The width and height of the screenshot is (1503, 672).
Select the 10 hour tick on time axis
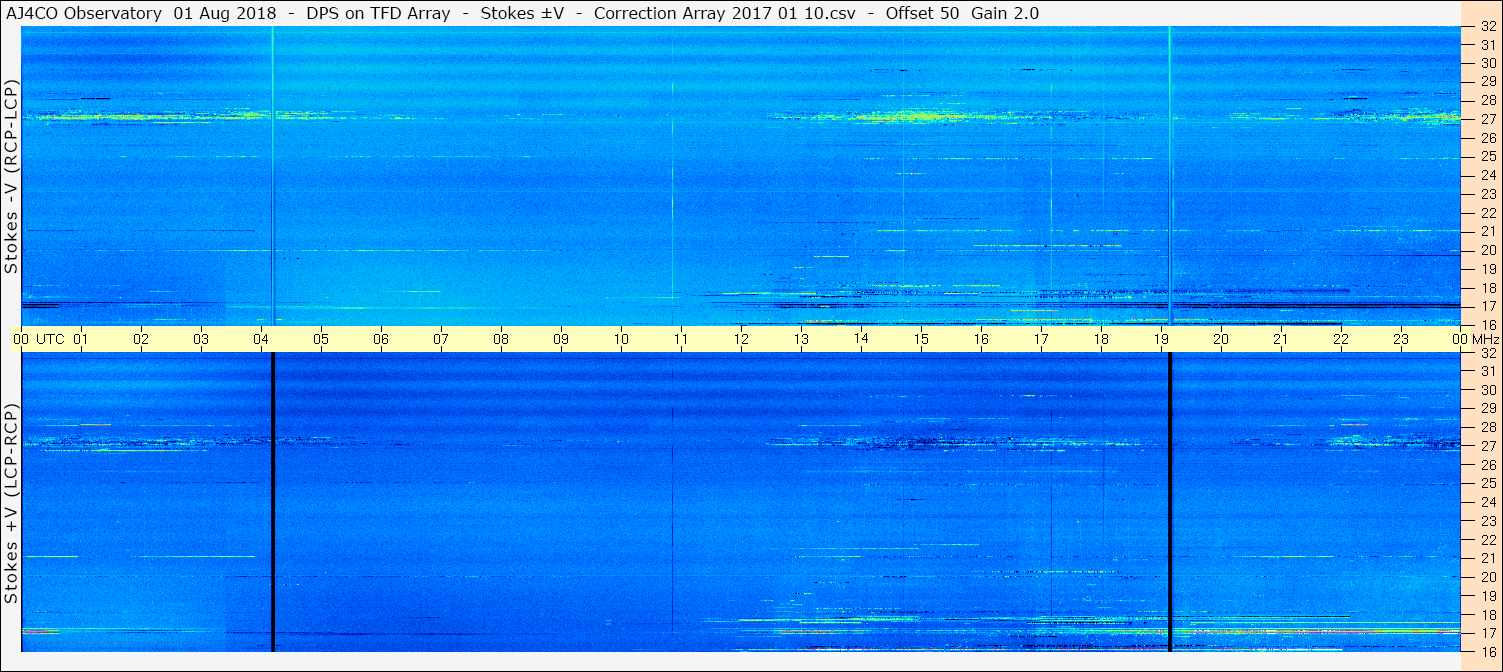click(x=621, y=340)
